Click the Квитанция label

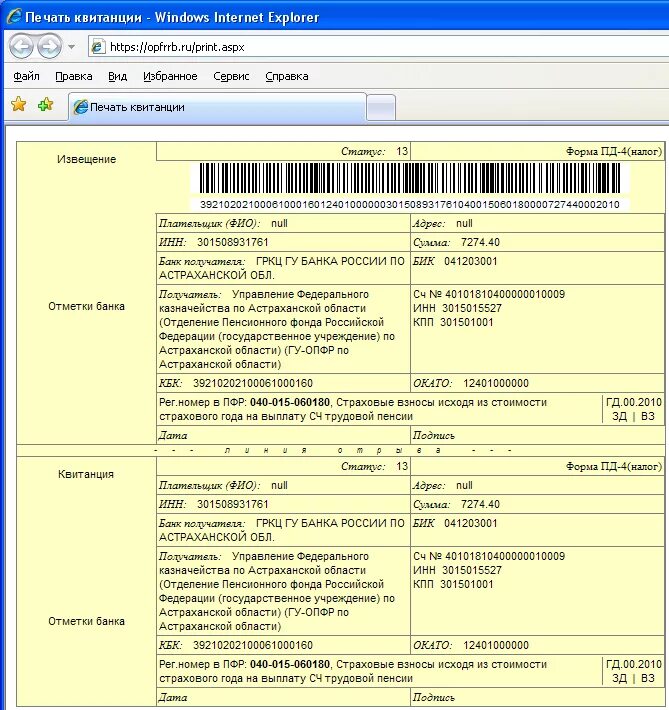[x=86, y=474]
